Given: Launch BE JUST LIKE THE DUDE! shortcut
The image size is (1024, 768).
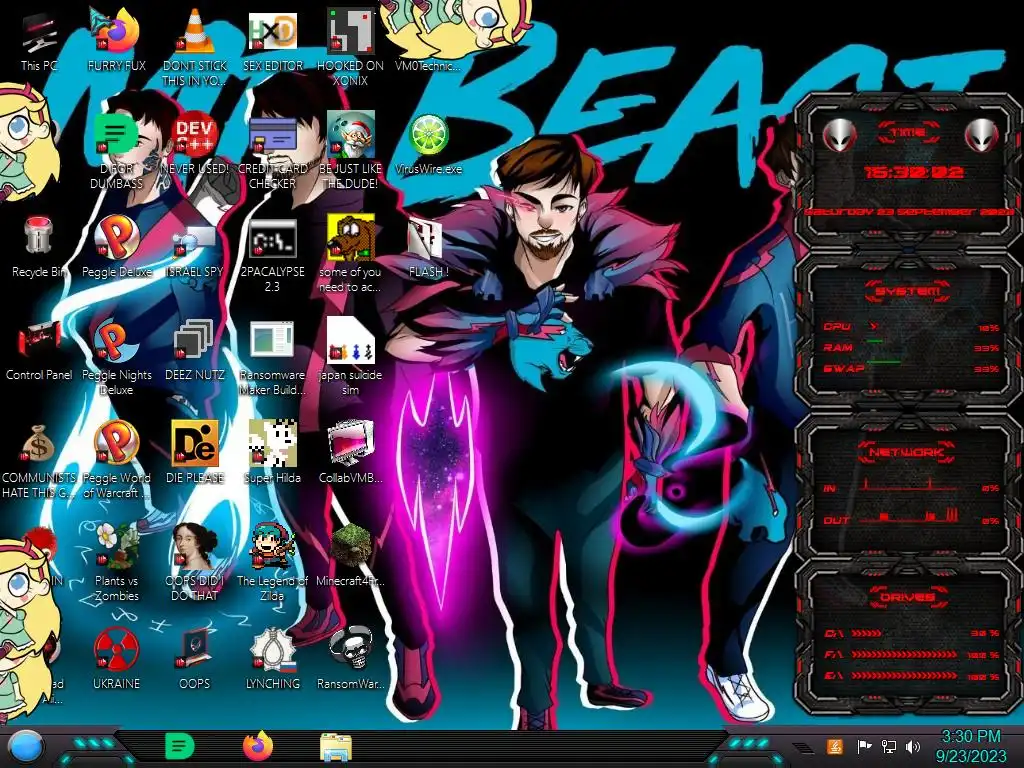Looking at the screenshot, I should pos(350,149).
